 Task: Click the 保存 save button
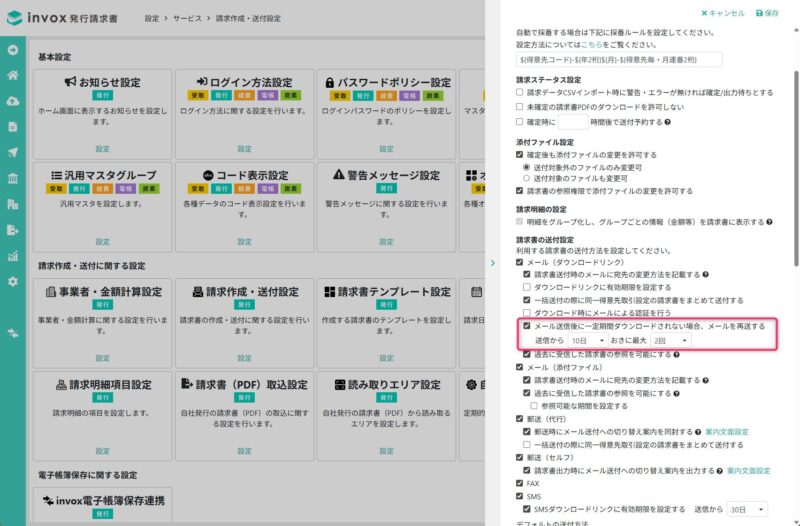tap(767, 13)
